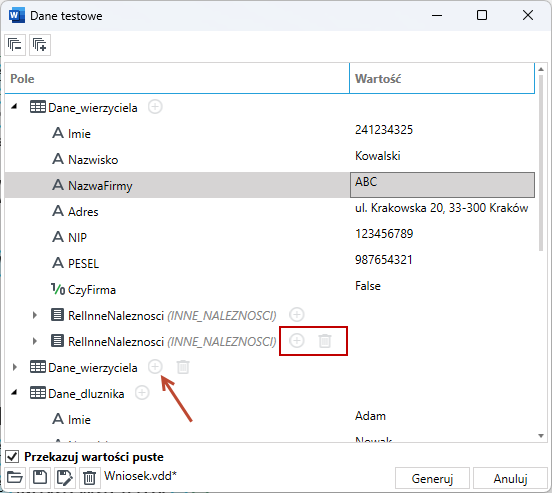The height and width of the screenshot is (493, 552).
Task: Click the scrollbar down arrow
Action: click(541, 436)
